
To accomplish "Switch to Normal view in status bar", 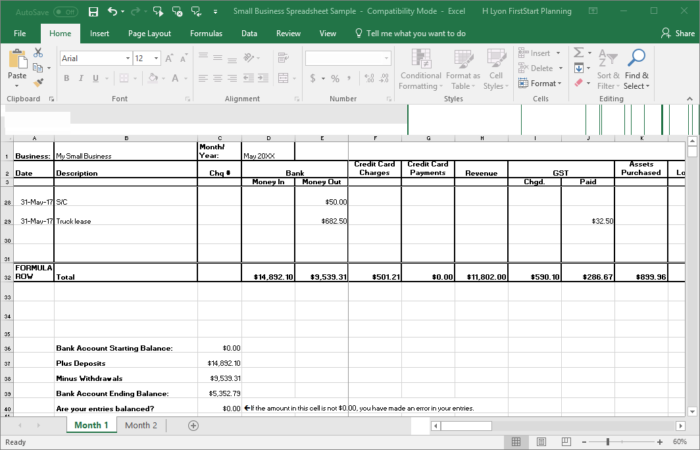I will (514, 441).
